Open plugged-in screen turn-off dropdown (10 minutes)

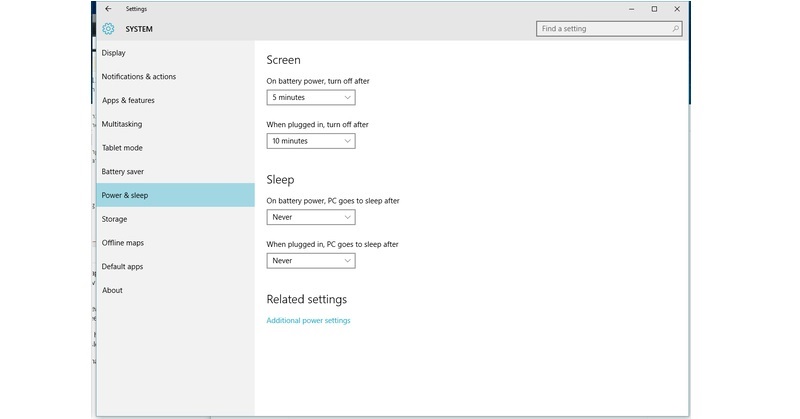(311, 141)
